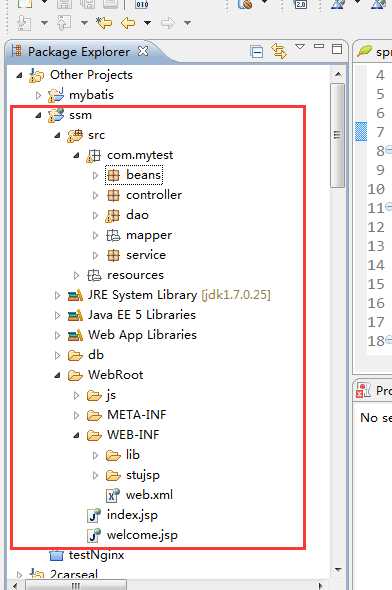Viewport: 392px width, 590px height.
Task: Click the Web App Libraries icon
Action: (75, 335)
